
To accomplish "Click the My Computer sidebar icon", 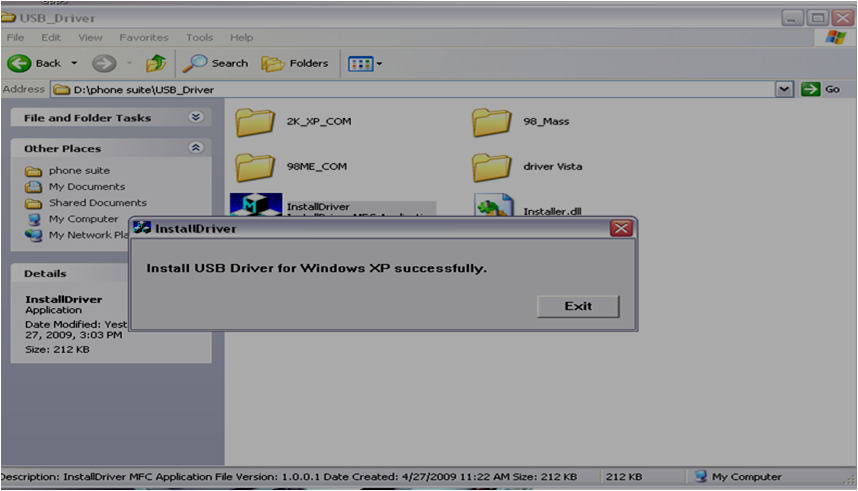I will click(34, 219).
